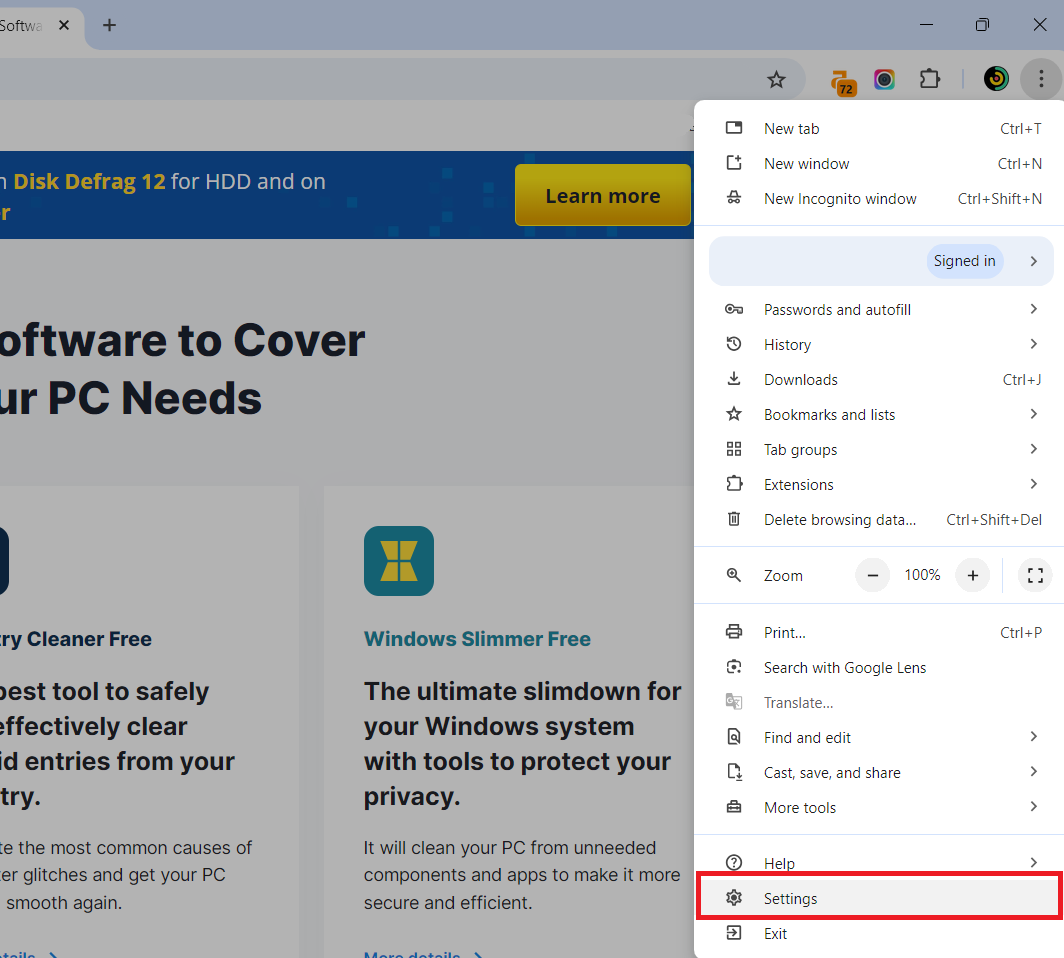Click the bookmark star in address bar

(776, 79)
